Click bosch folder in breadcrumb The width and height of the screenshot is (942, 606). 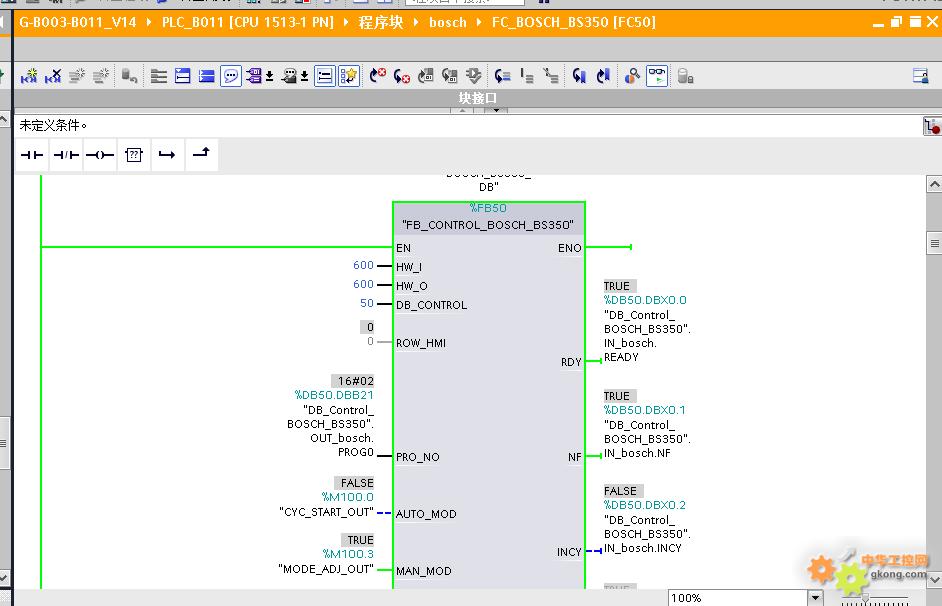[x=448, y=22]
